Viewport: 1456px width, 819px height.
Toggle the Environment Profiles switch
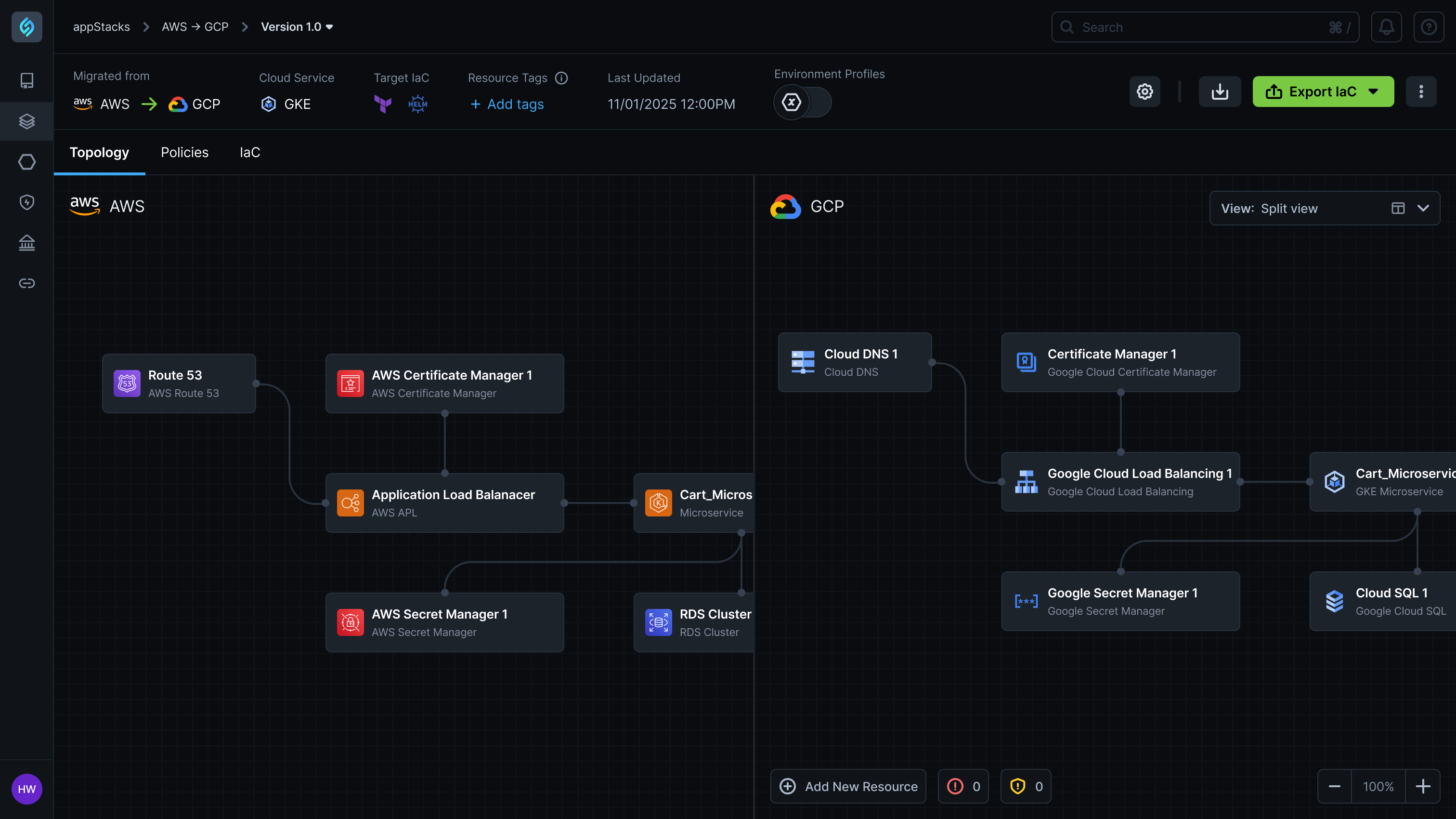[802, 102]
